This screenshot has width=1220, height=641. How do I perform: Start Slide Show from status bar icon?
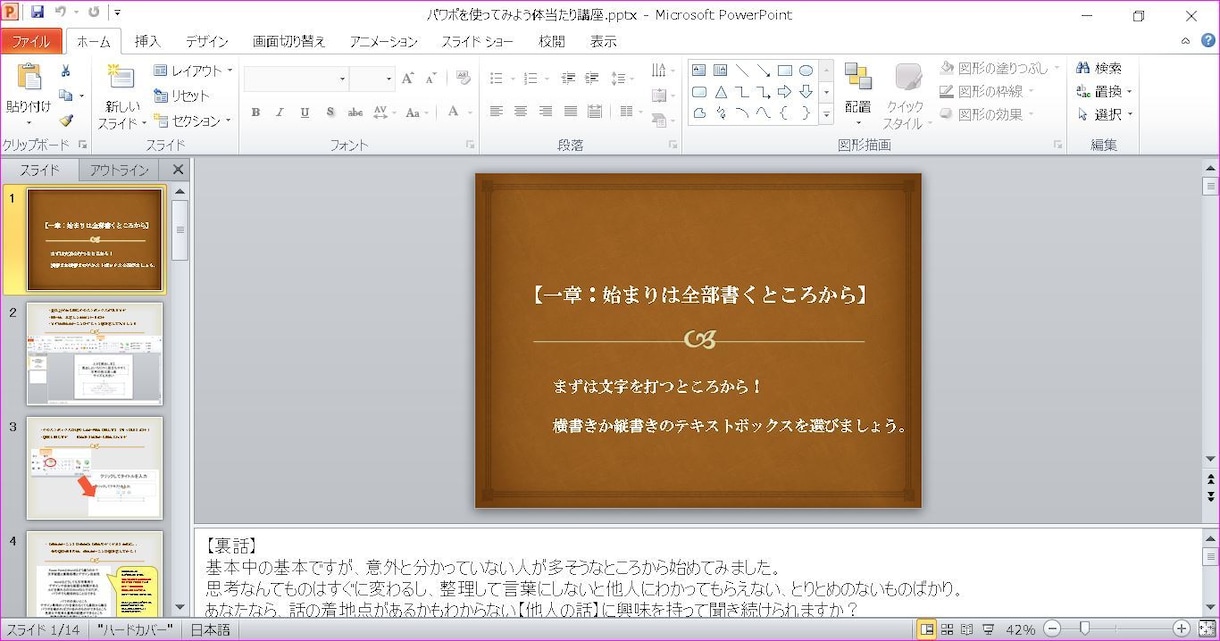pos(987,629)
